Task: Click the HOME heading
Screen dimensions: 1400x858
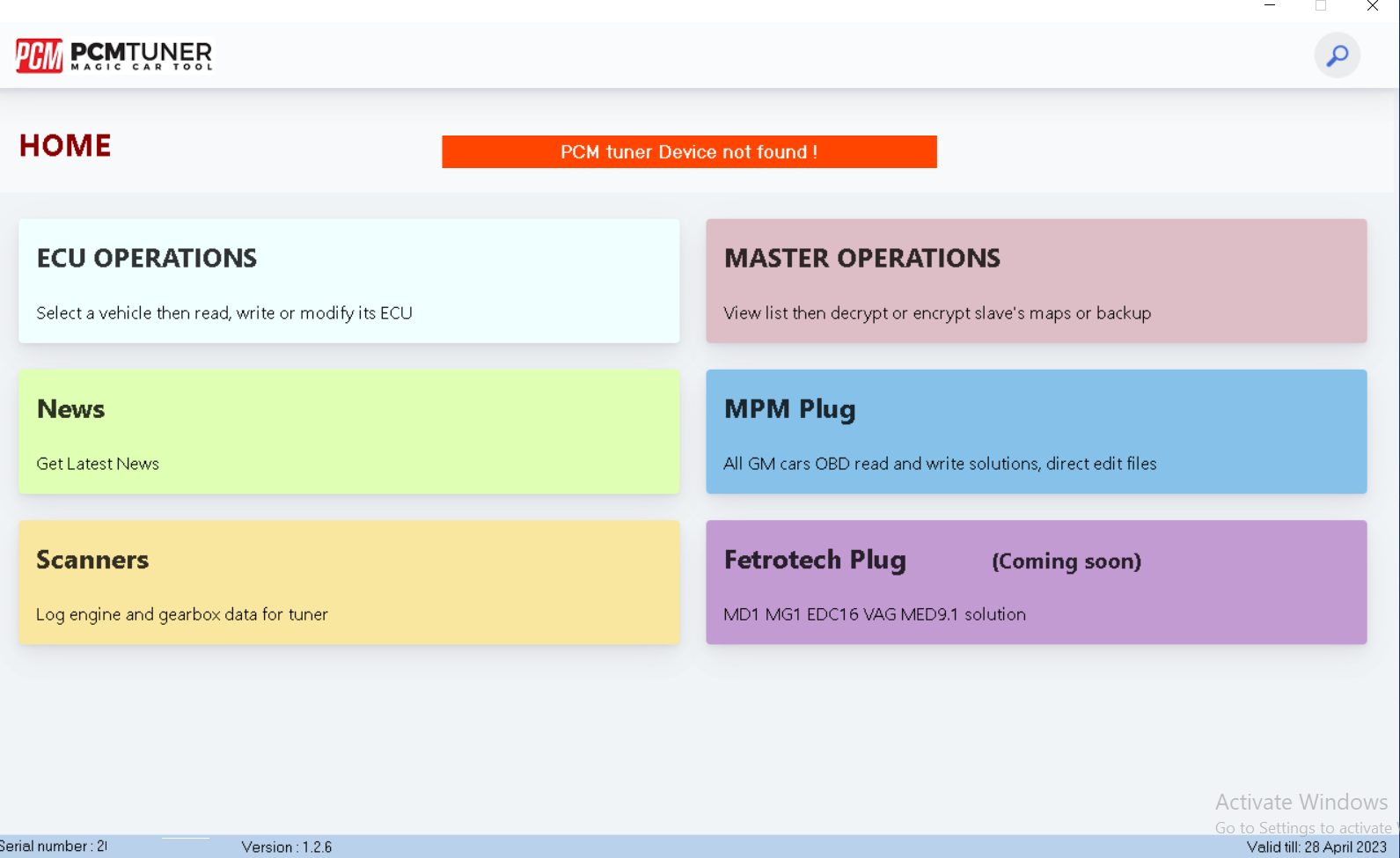Action: coord(65,145)
